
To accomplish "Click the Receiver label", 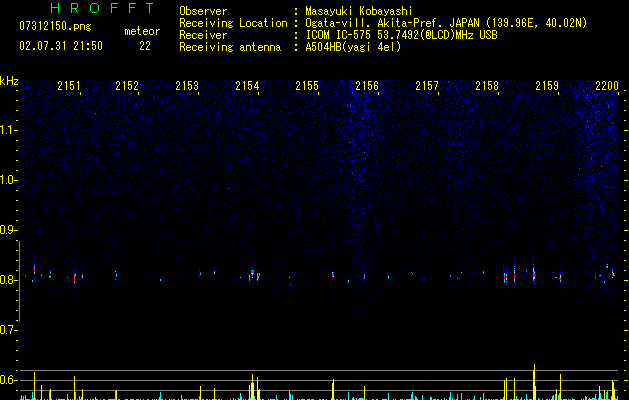I will pos(203,35).
